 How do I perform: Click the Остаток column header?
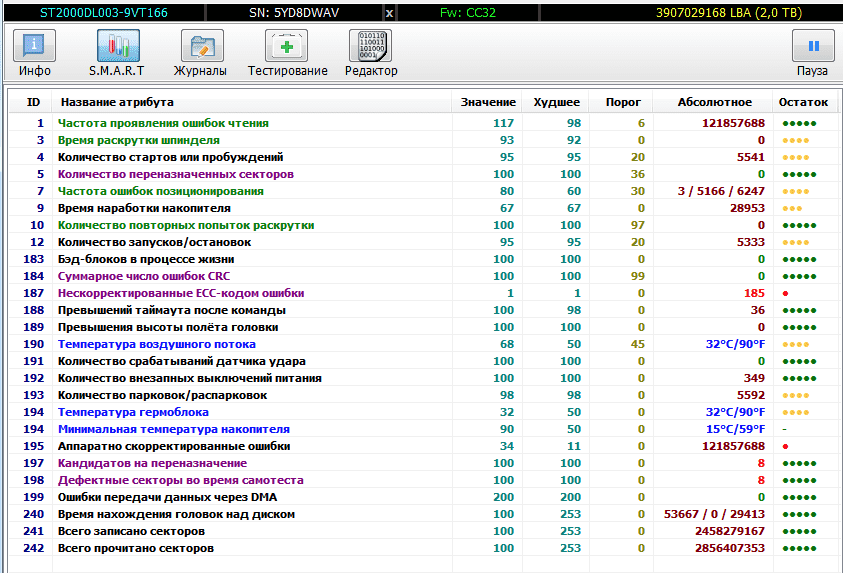coord(803,102)
